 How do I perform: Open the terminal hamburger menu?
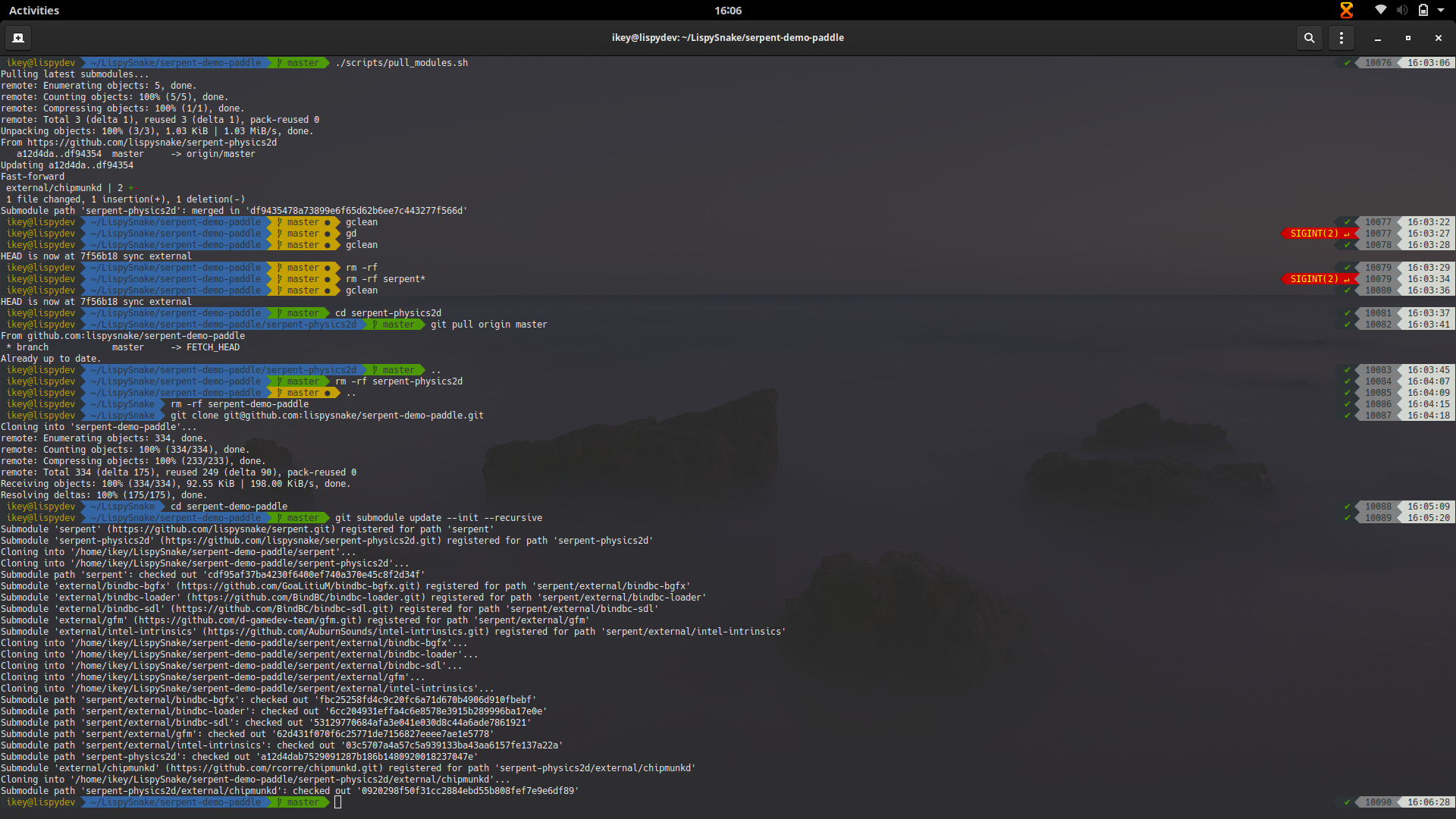[x=1341, y=37]
